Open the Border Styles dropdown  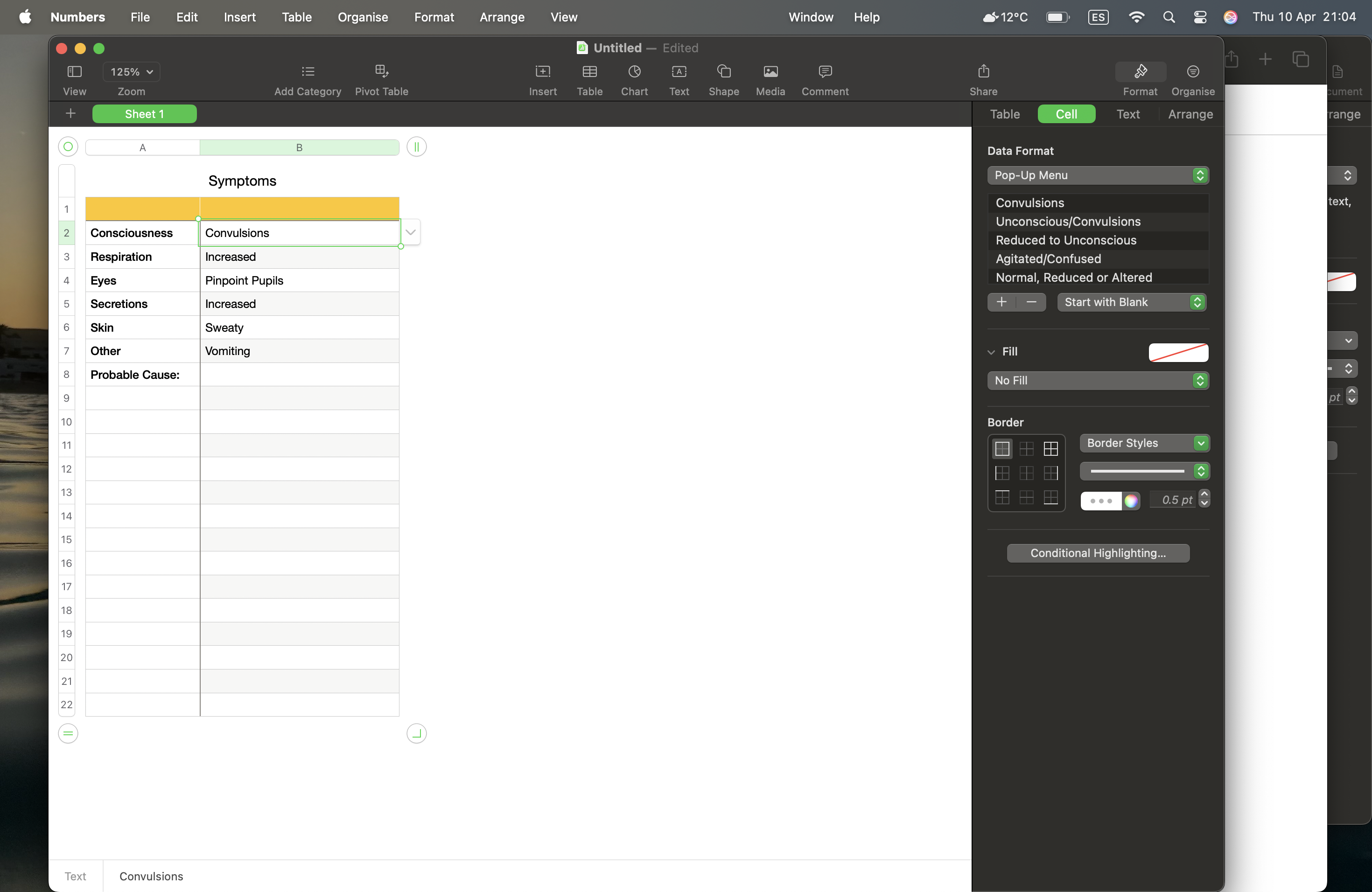(x=1144, y=443)
